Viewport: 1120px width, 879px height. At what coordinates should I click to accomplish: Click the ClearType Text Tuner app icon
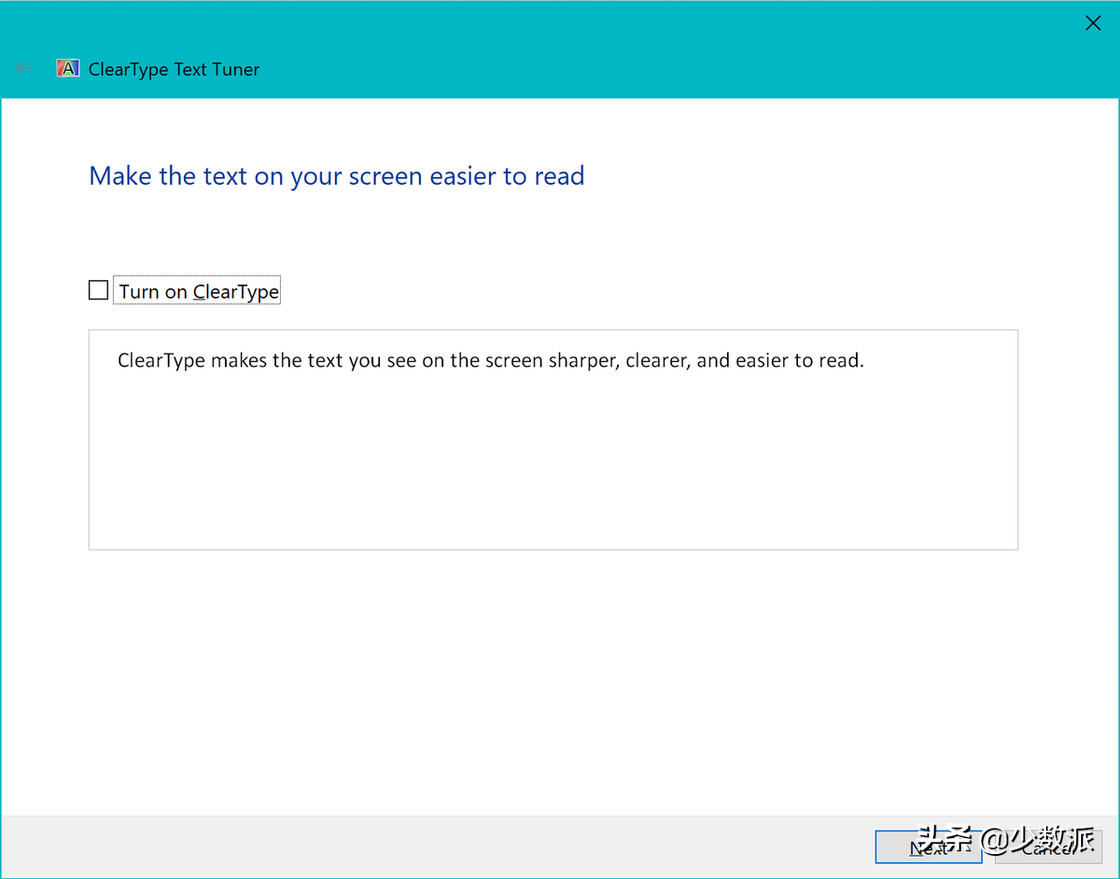coord(68,69)
